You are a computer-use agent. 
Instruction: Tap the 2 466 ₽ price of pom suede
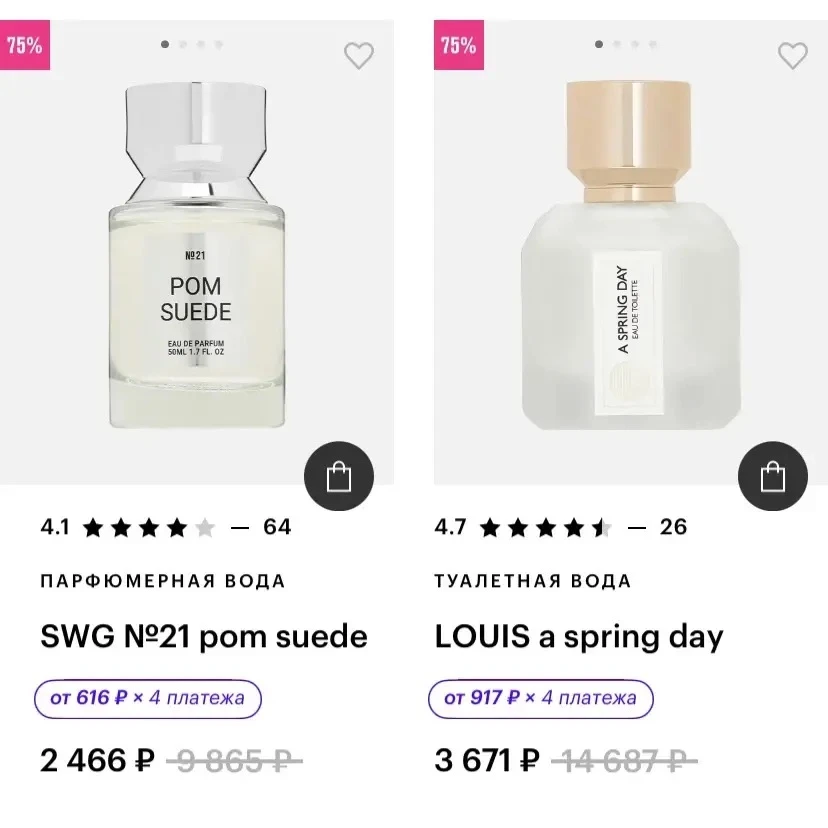tap(98, 760)
